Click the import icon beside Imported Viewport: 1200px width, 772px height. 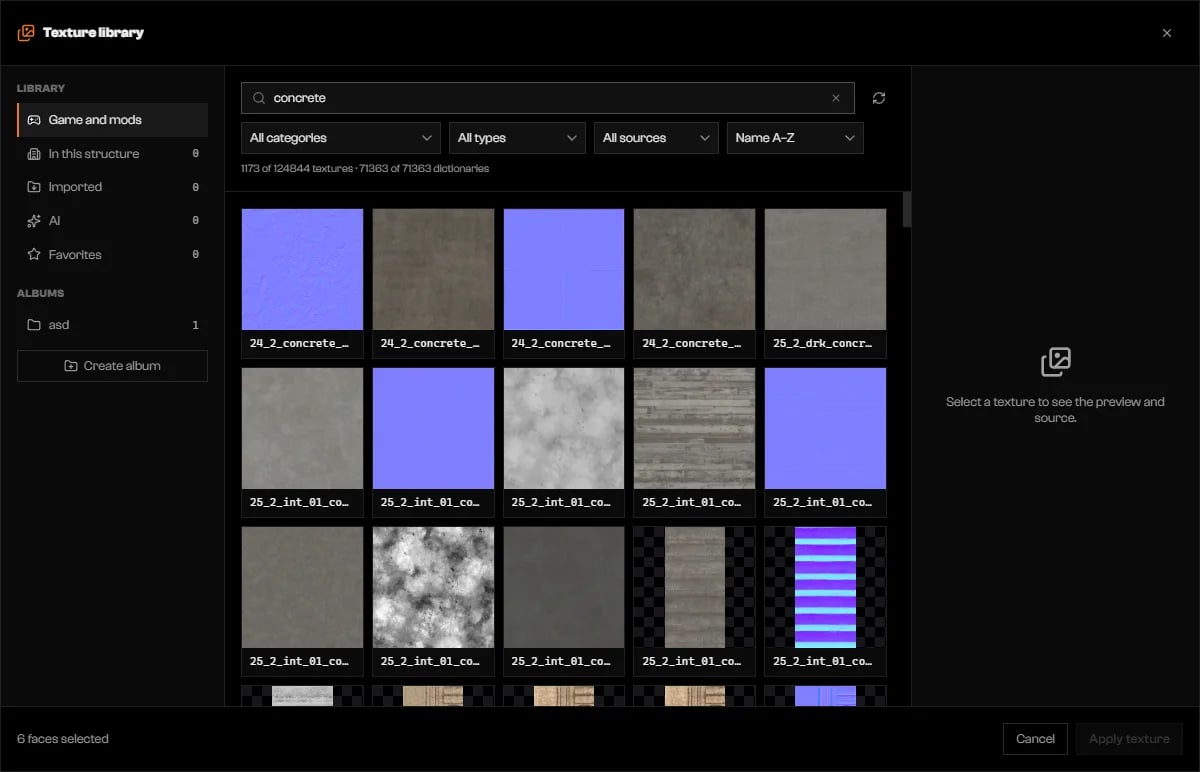(x=34, y=187)
